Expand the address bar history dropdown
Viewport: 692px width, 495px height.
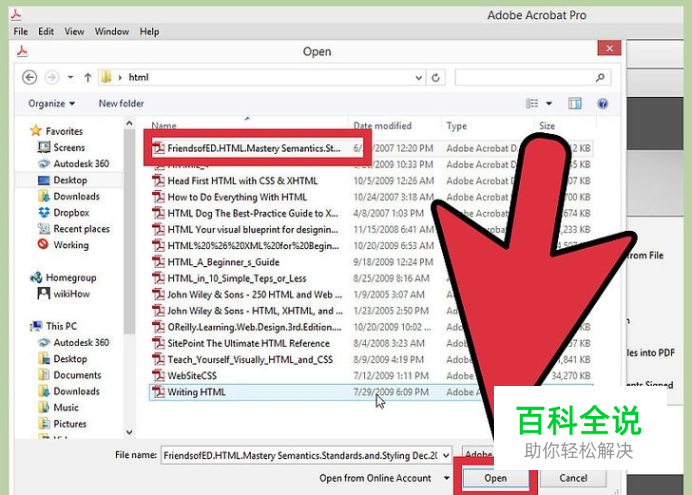pos(418,78)
